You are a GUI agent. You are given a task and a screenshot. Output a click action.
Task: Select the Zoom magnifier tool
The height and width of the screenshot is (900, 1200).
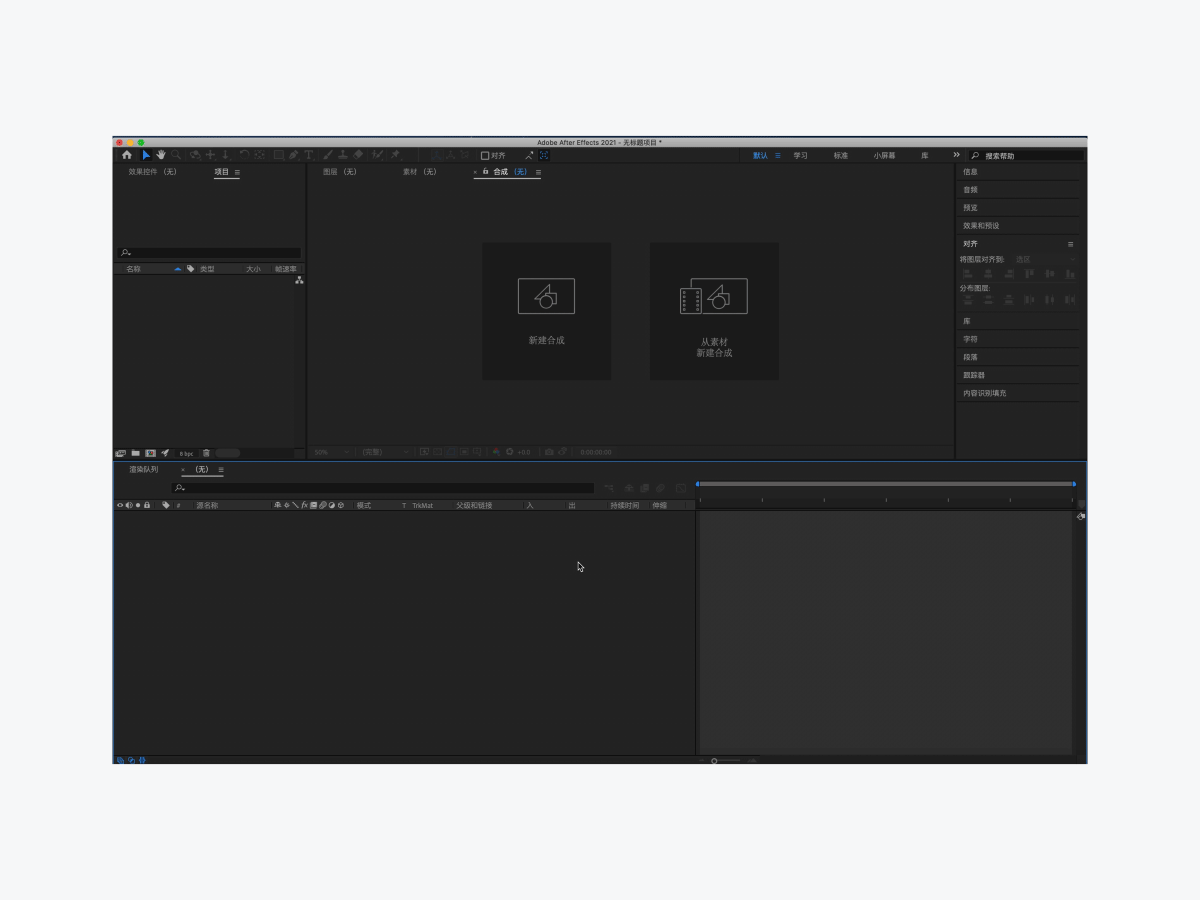[176, 155]
